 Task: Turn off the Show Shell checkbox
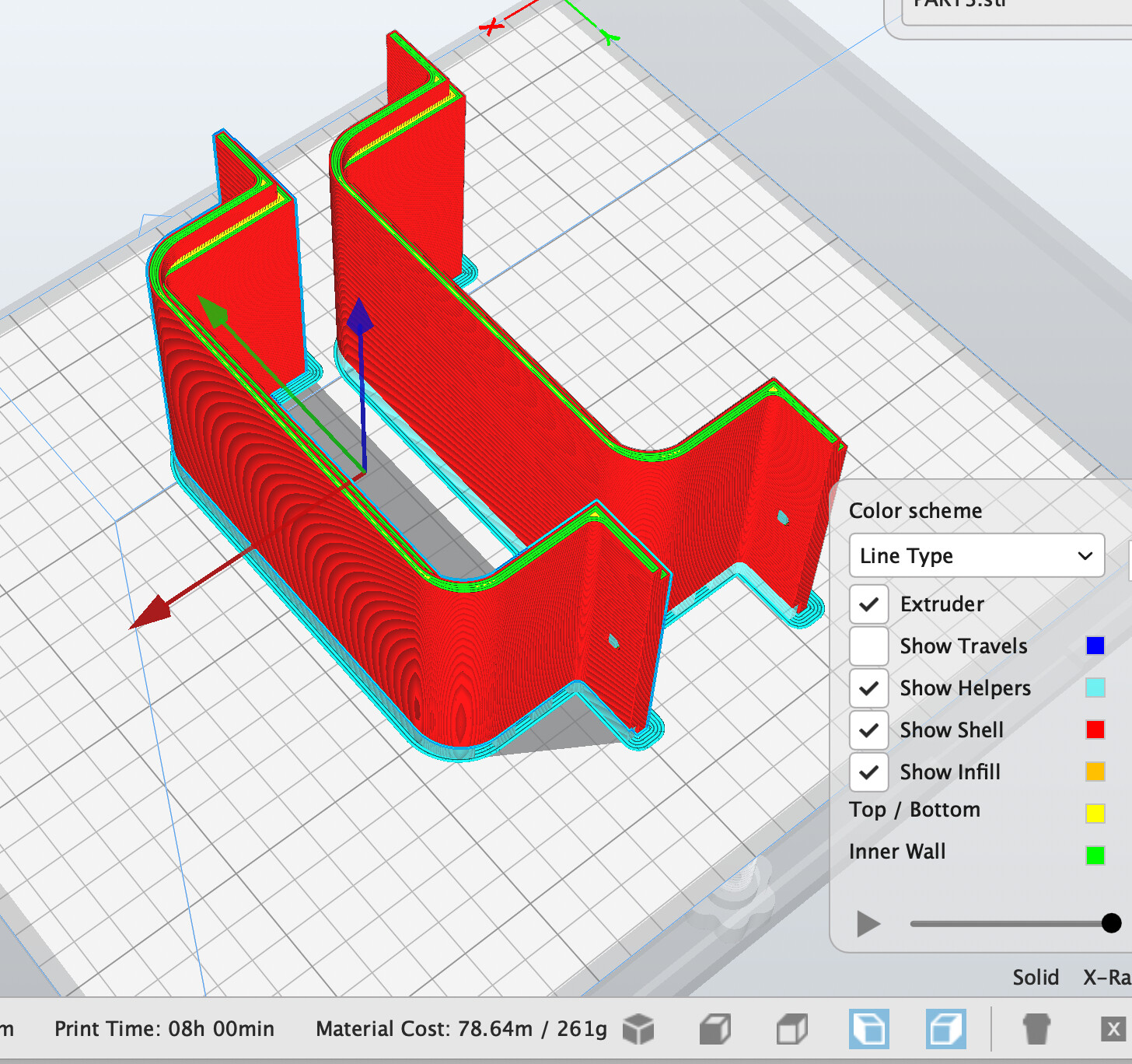coord(868,730)
